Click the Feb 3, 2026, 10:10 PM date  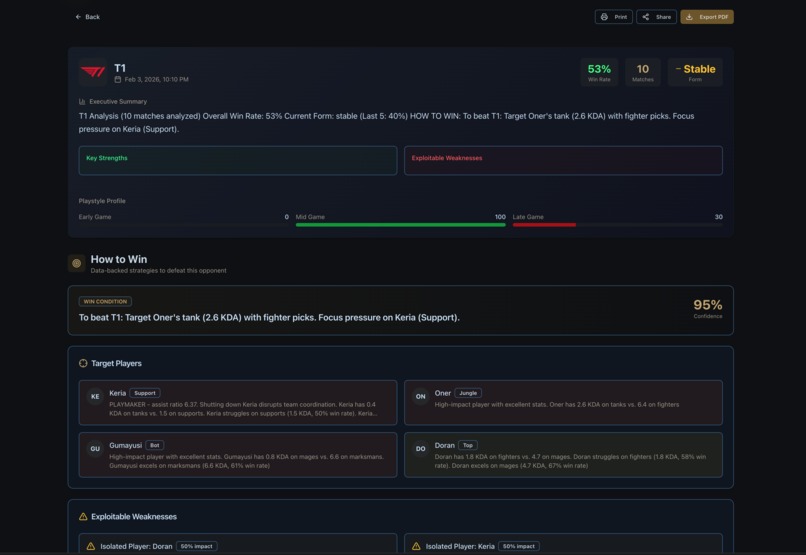click(x=156, y=80)
